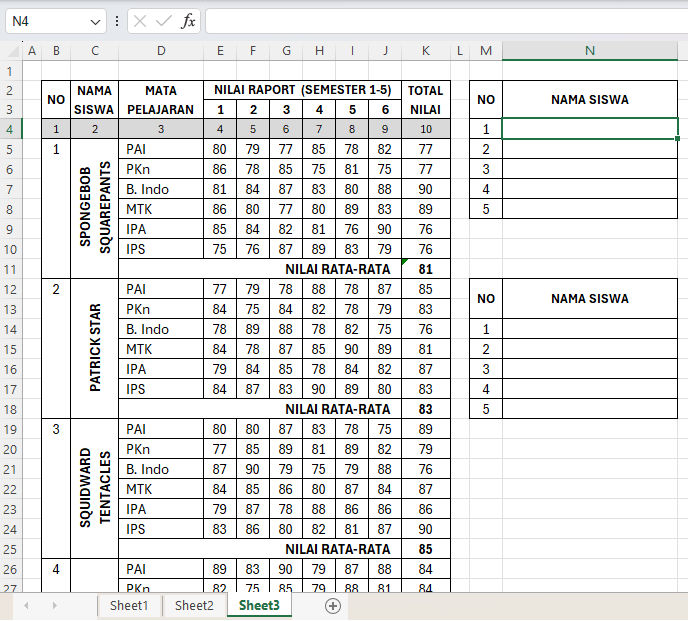Image resolution: width=688 pixels, height=621 pixels.
Task: Click the Name Box showing N4
Action: point(56,21)
